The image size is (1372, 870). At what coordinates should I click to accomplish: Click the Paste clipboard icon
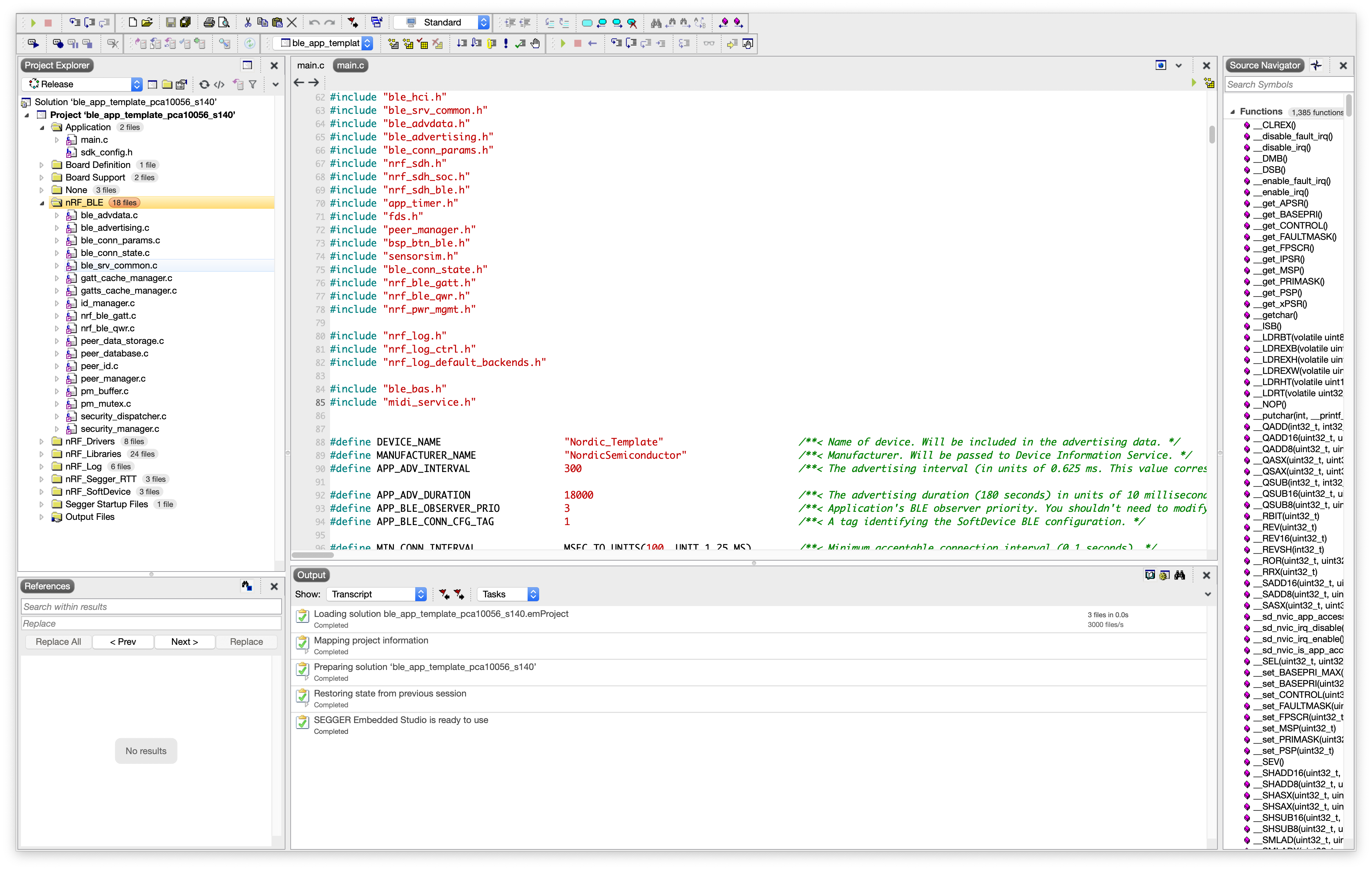coord(277,22)
